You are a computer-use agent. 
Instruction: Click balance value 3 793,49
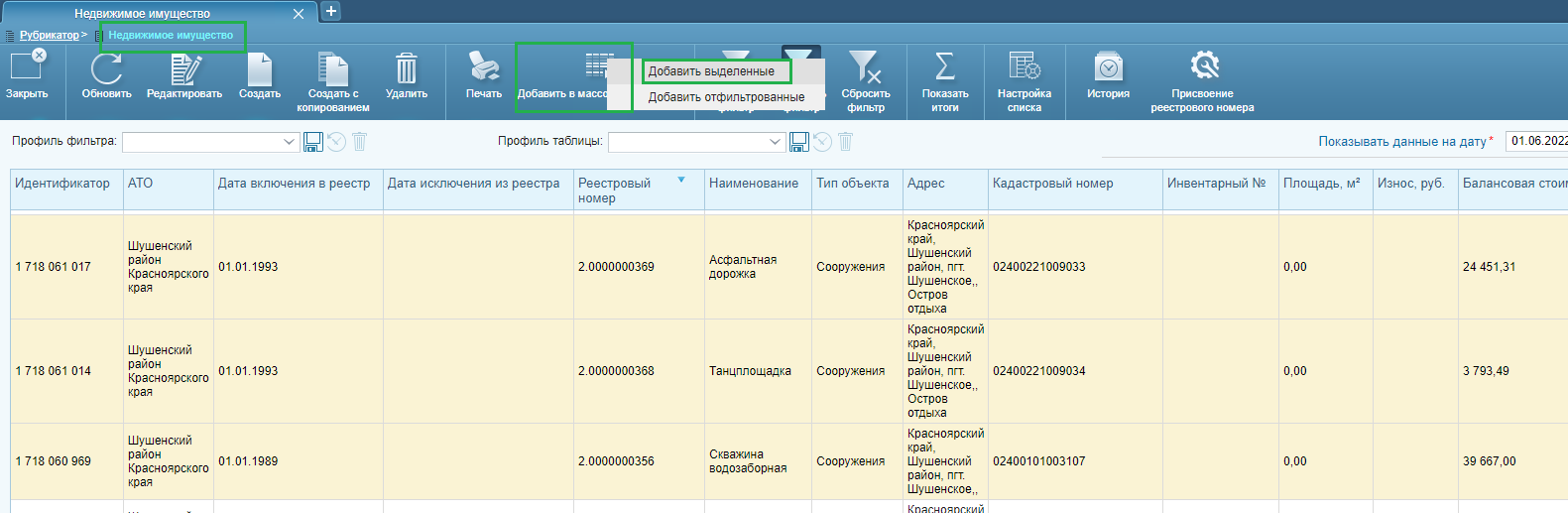[x=1486, y=371]
